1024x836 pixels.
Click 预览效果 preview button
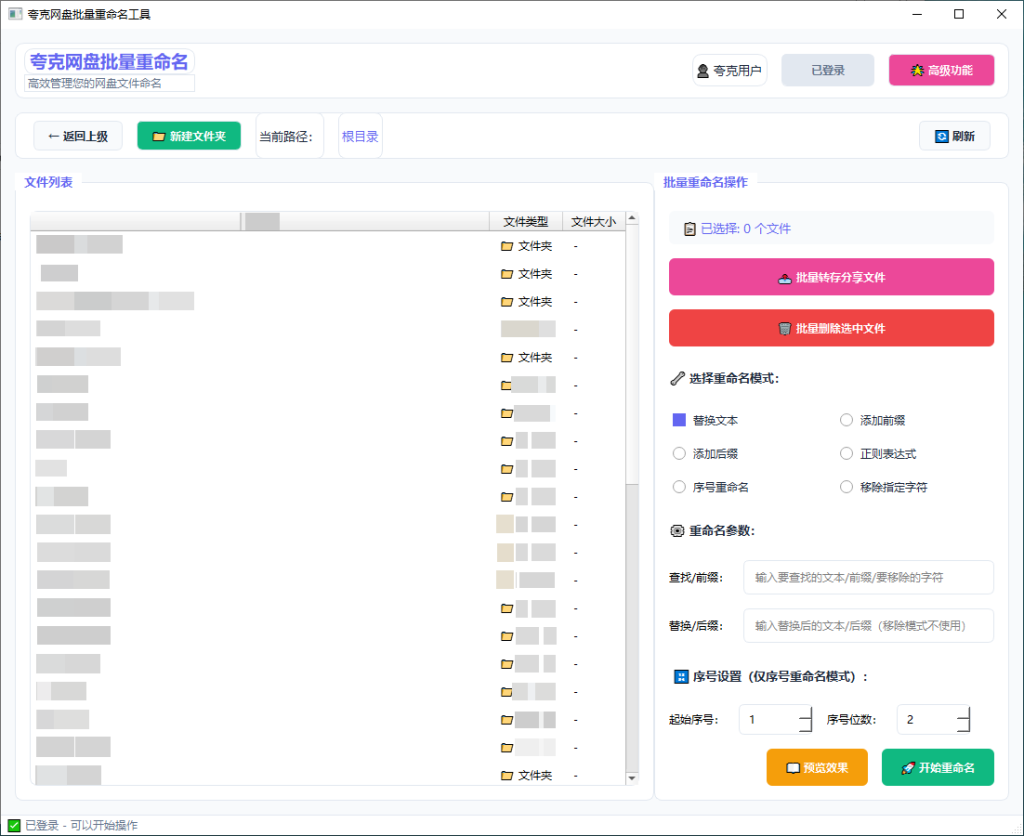coord(816,768)
